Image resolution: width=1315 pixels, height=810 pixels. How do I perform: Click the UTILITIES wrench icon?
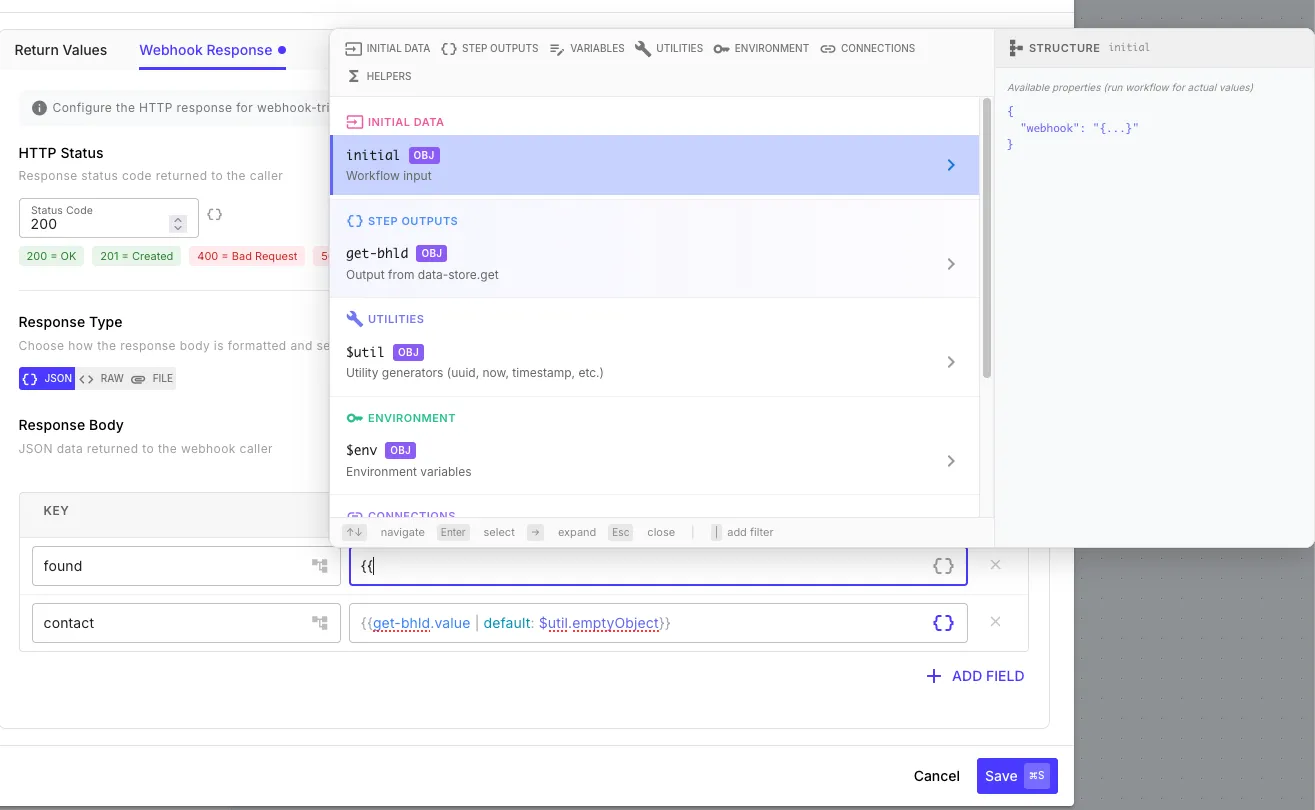point(645,48)
